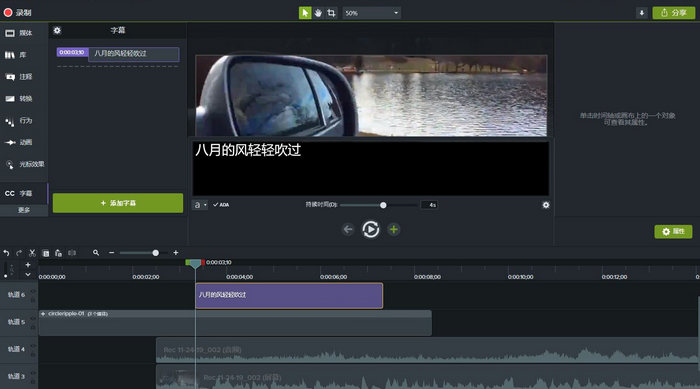Viewport: 700px width, 389px height.
Task: Open the Transitions (转换) tab
Action: click(19, 99)
